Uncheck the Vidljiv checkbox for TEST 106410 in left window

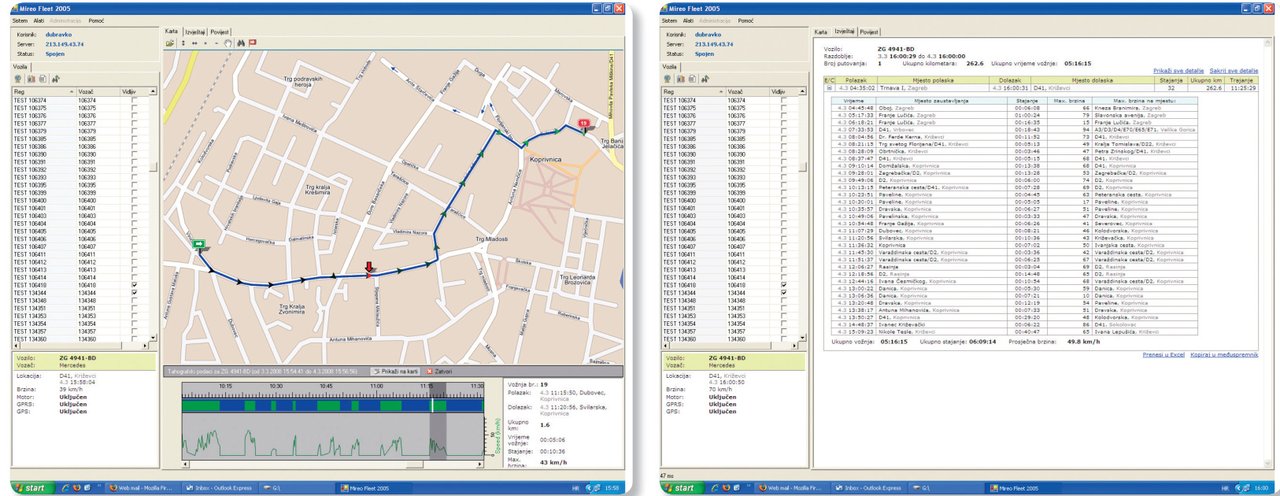[134, 284]
